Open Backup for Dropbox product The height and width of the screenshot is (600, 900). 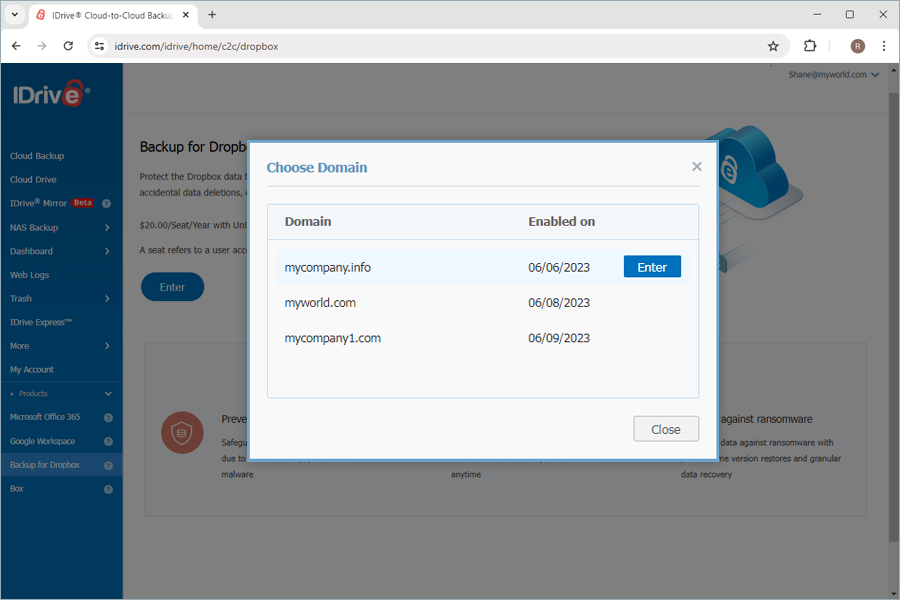(45, 465)
